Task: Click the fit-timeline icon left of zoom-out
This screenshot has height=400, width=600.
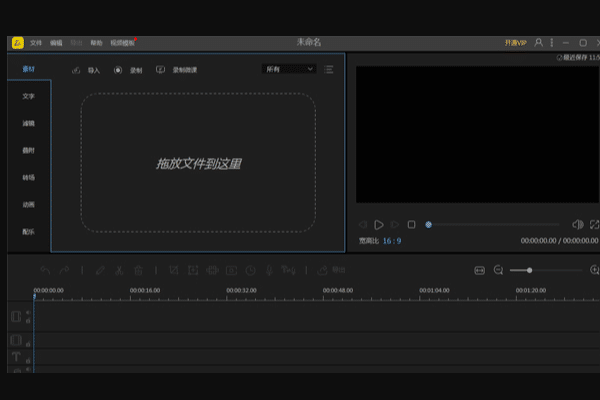Action: (x=479, y=270)
